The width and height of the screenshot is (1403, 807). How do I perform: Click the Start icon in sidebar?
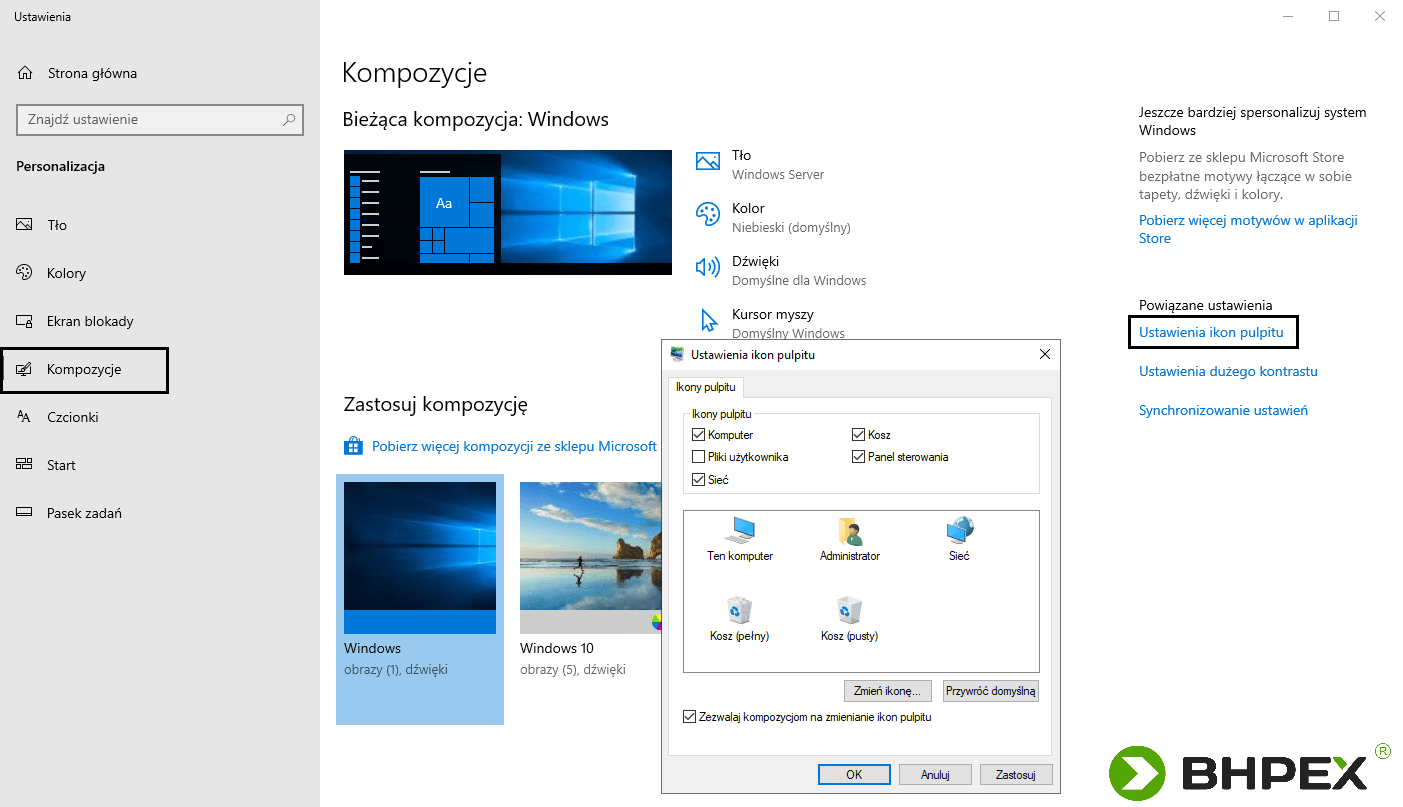25,465
